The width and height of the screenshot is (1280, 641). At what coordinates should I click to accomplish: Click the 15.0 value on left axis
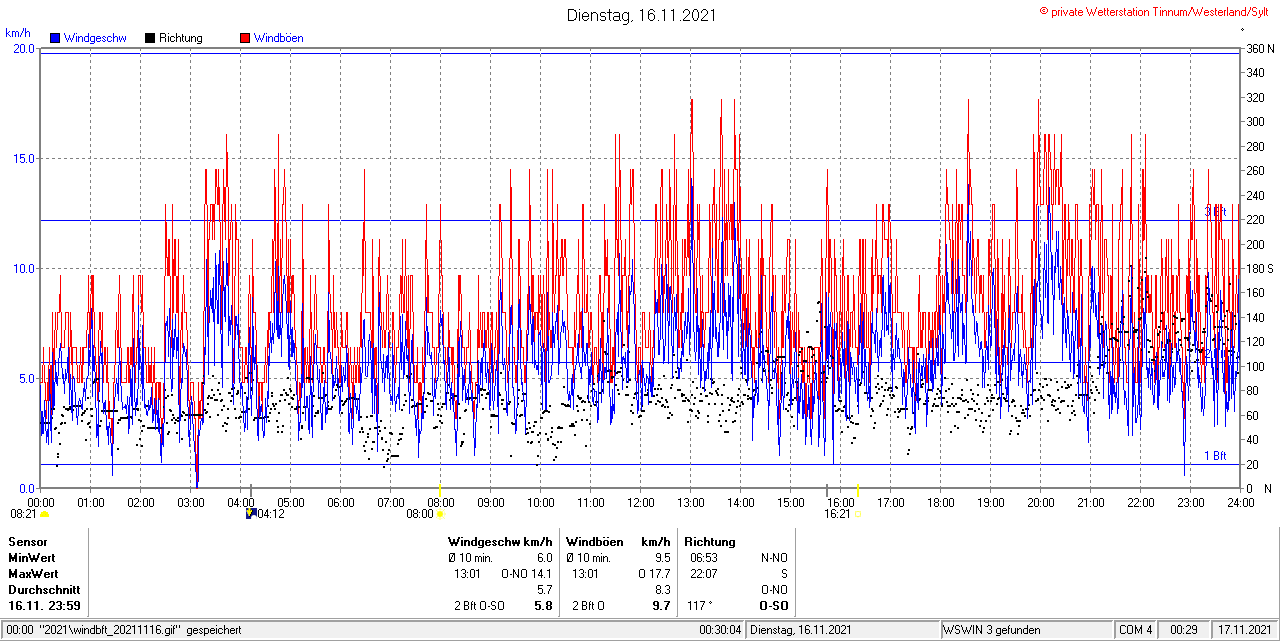(x=22, y=158)
